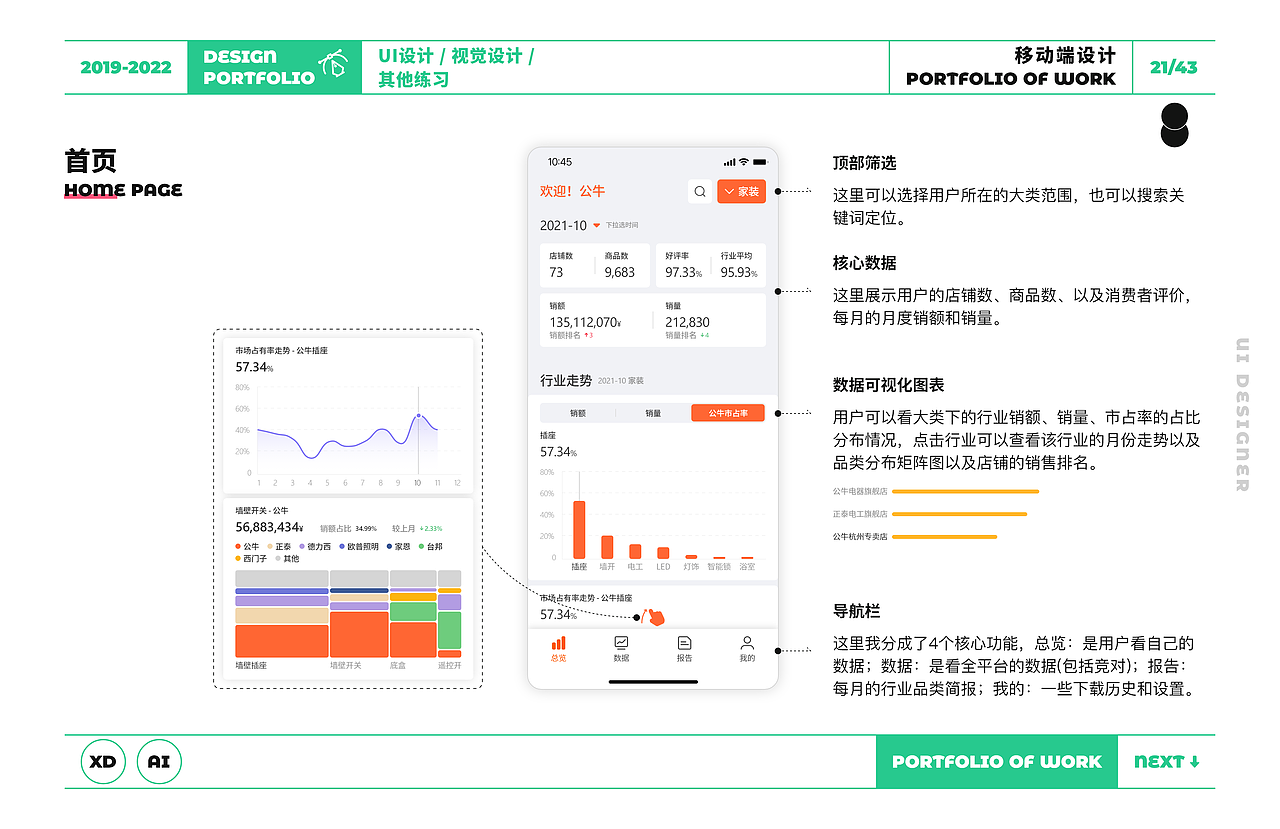
Task: Click the battery icon in phone status bar
Action: click(760, 162)
